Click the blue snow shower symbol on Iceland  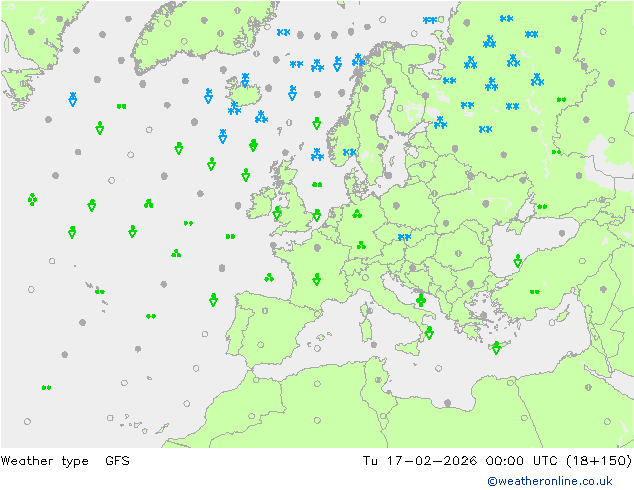245,80
